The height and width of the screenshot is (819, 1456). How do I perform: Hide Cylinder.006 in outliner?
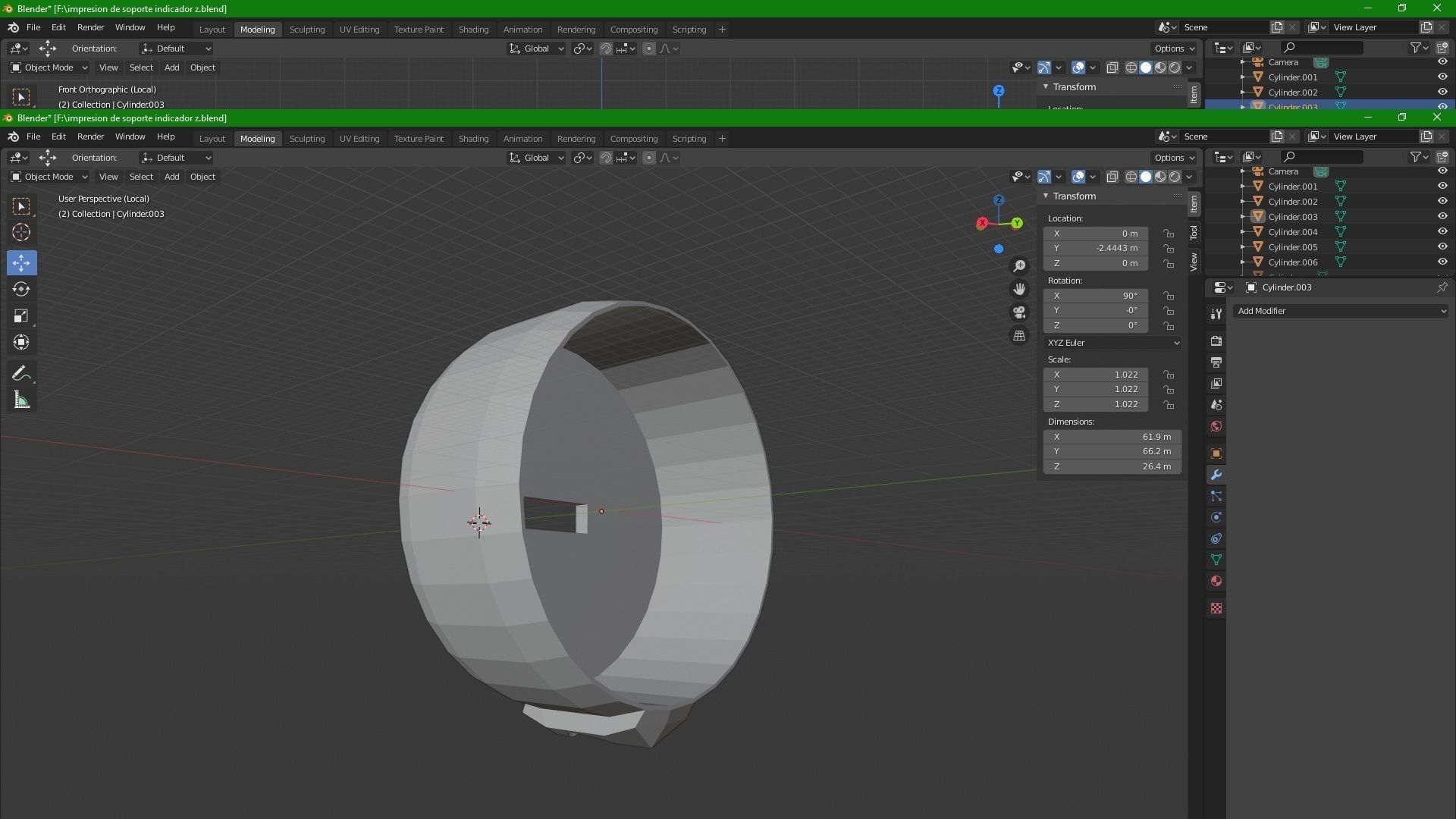[x=1442, y=262]
